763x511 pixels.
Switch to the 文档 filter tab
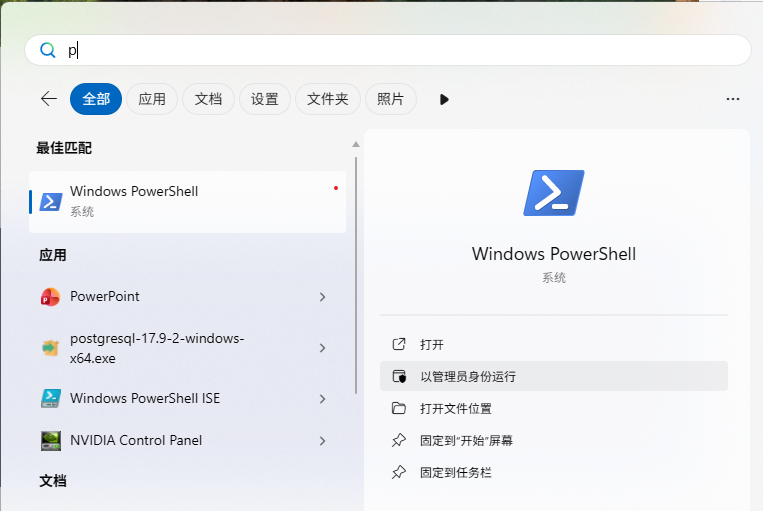tap(208, 99)
